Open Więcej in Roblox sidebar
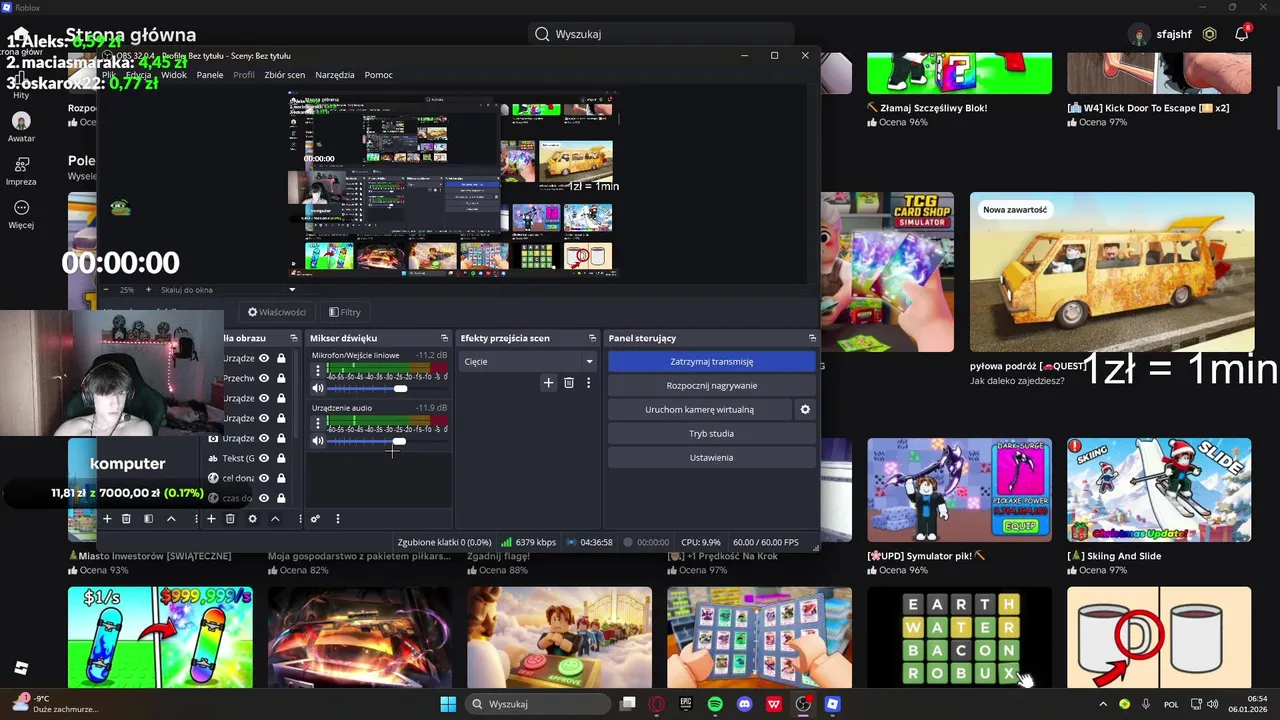Image resolution: width=1280 pixels, height=720 pixels. [21, 214]
